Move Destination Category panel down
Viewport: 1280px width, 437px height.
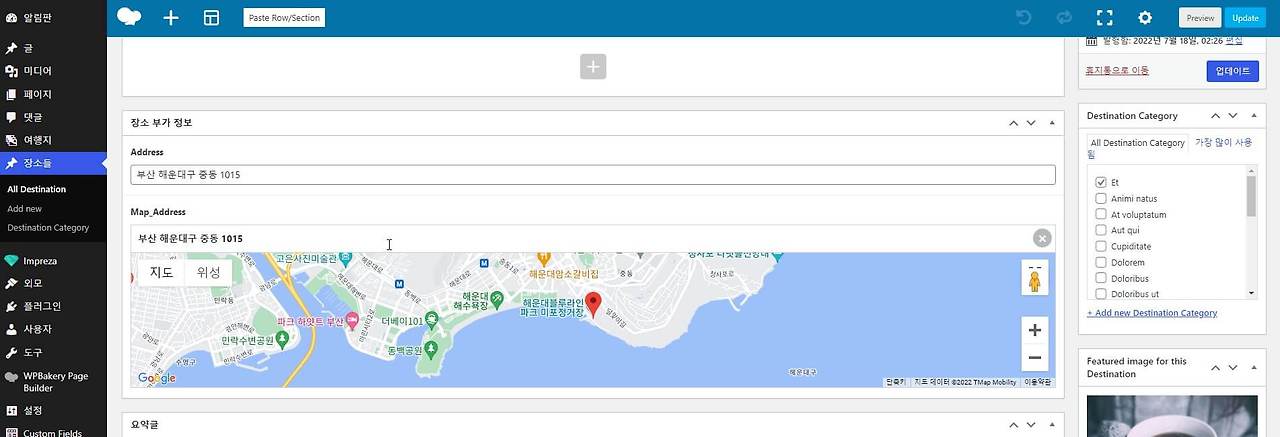1233,116
